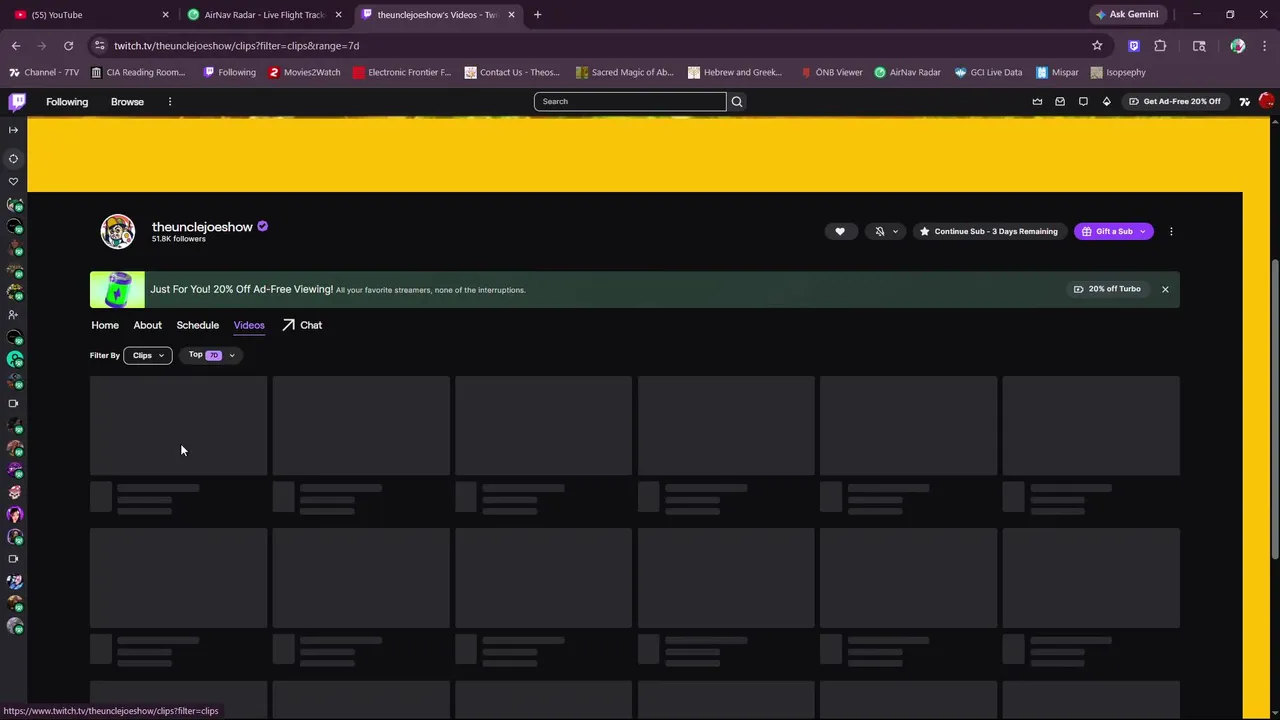
Task: Click the search magnifier button
Action: (x=737, y=101)
